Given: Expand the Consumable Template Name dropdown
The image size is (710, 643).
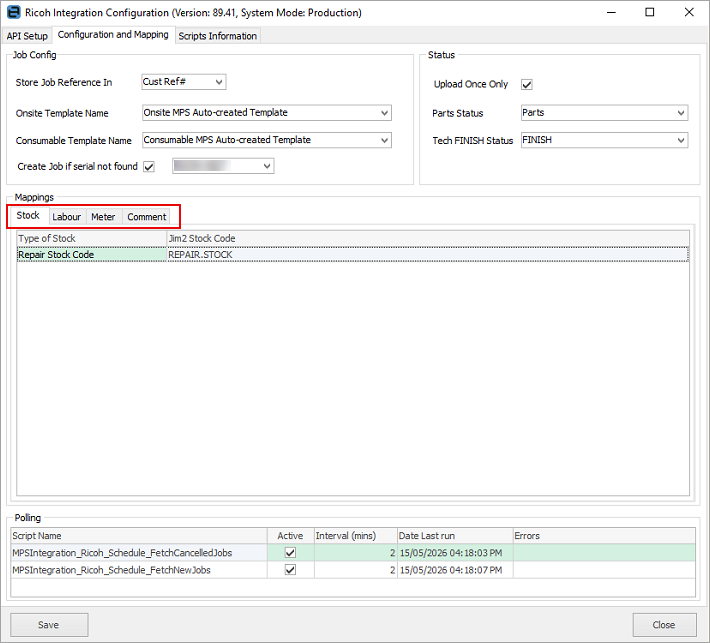Looking at the screenshot, I should coord(267,140).
